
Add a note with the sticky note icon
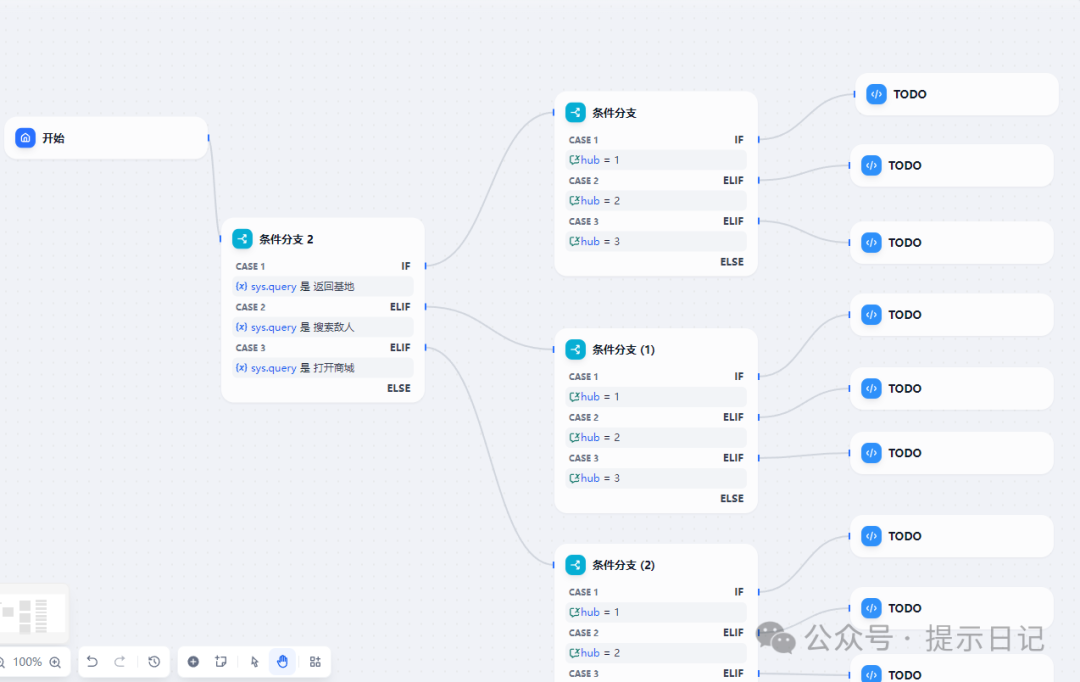pos(221,662)
